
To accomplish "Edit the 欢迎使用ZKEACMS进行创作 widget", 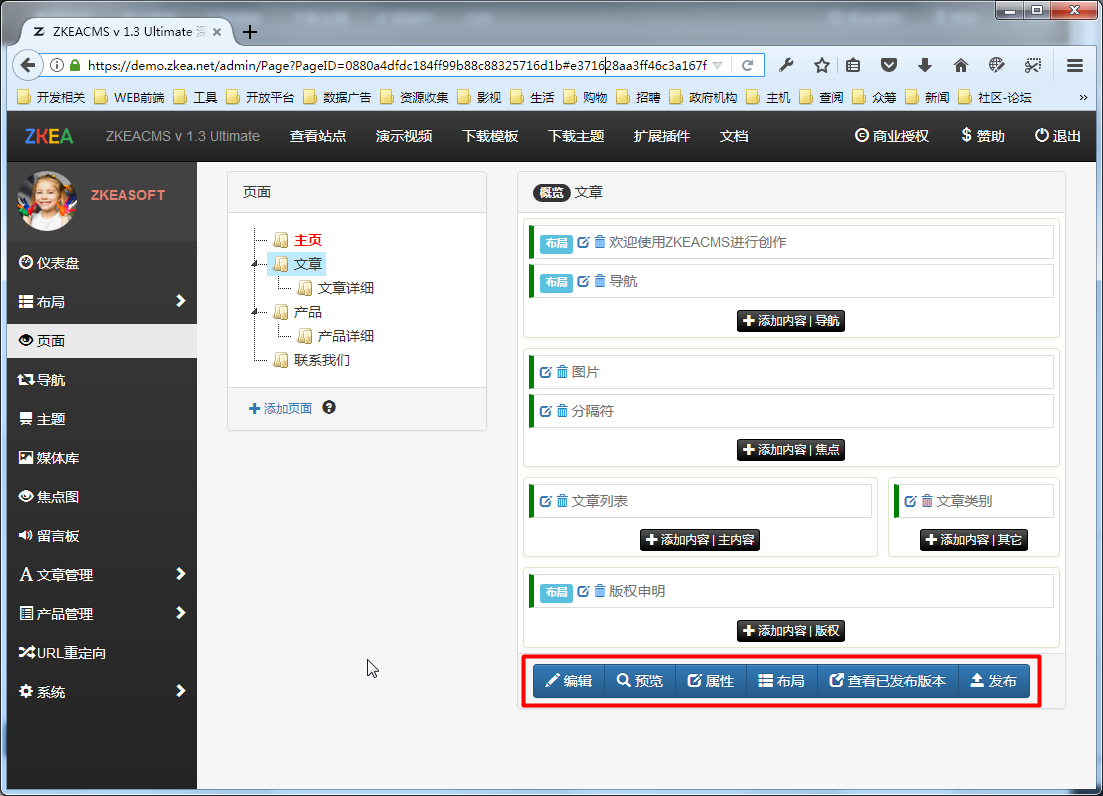I will (583, 243).
